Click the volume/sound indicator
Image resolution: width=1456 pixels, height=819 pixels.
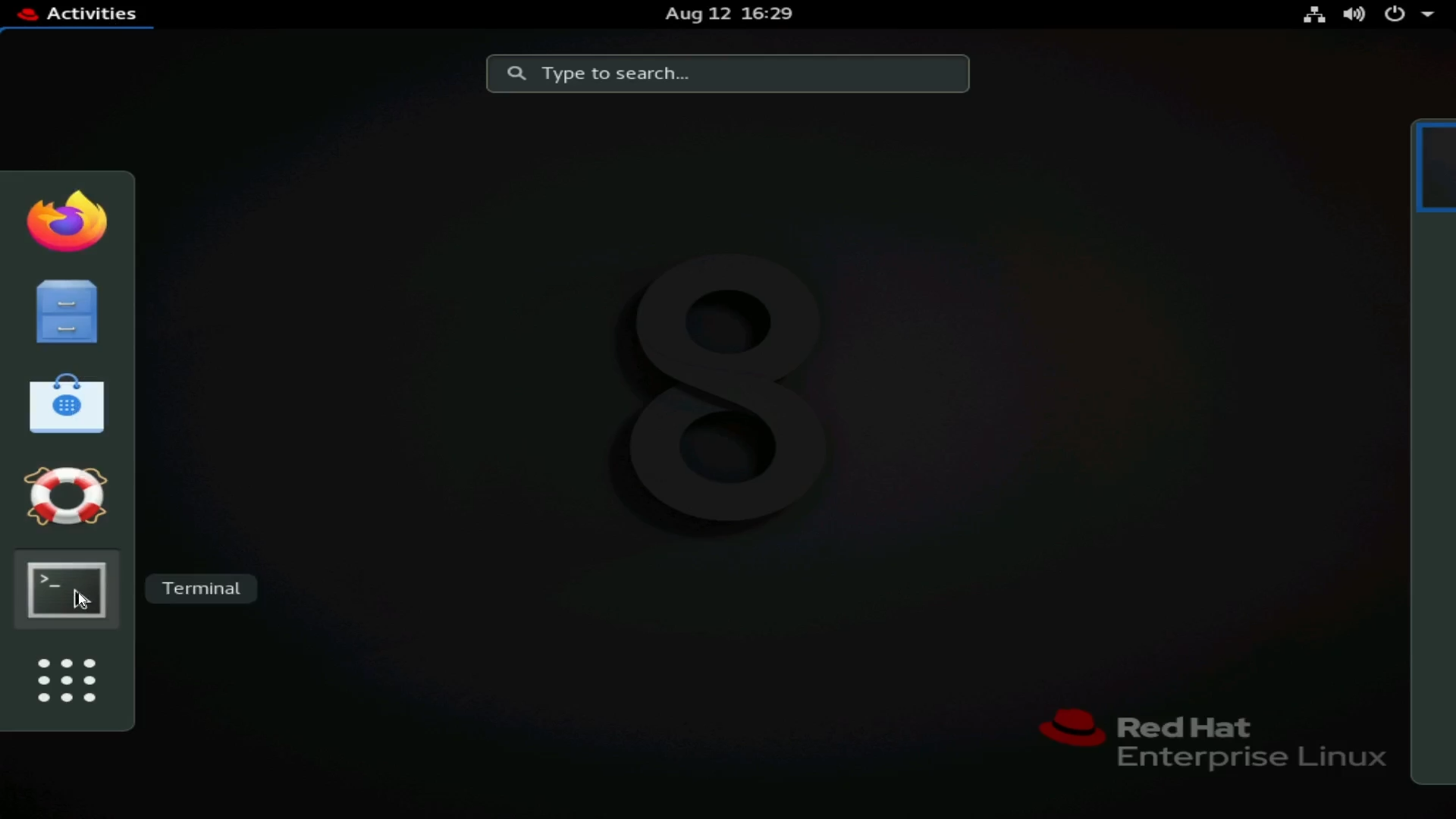coord(1353,13)
